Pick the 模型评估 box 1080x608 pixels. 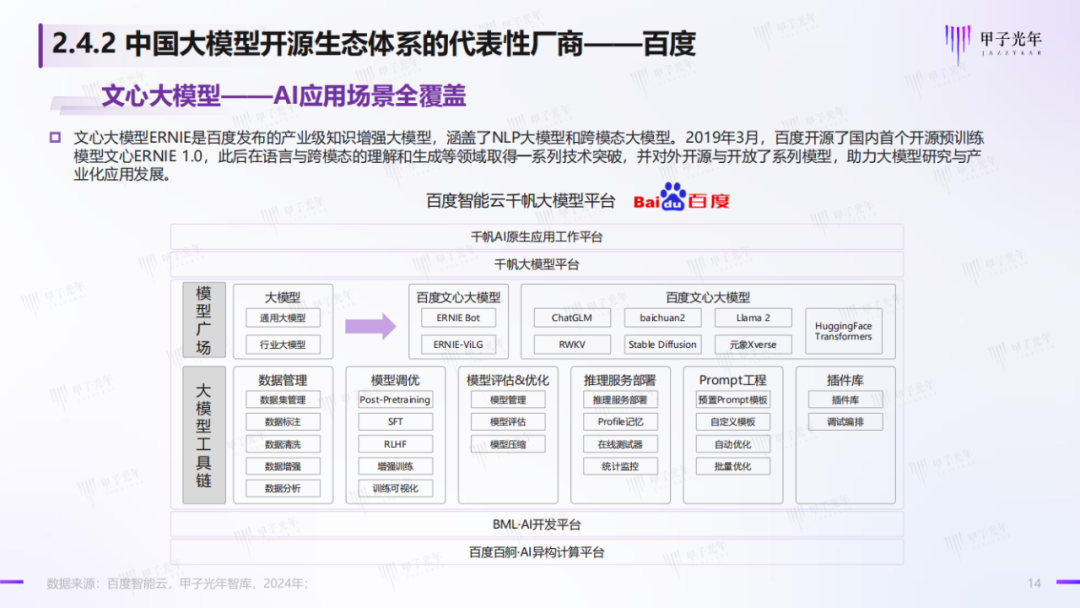[508, 422]
